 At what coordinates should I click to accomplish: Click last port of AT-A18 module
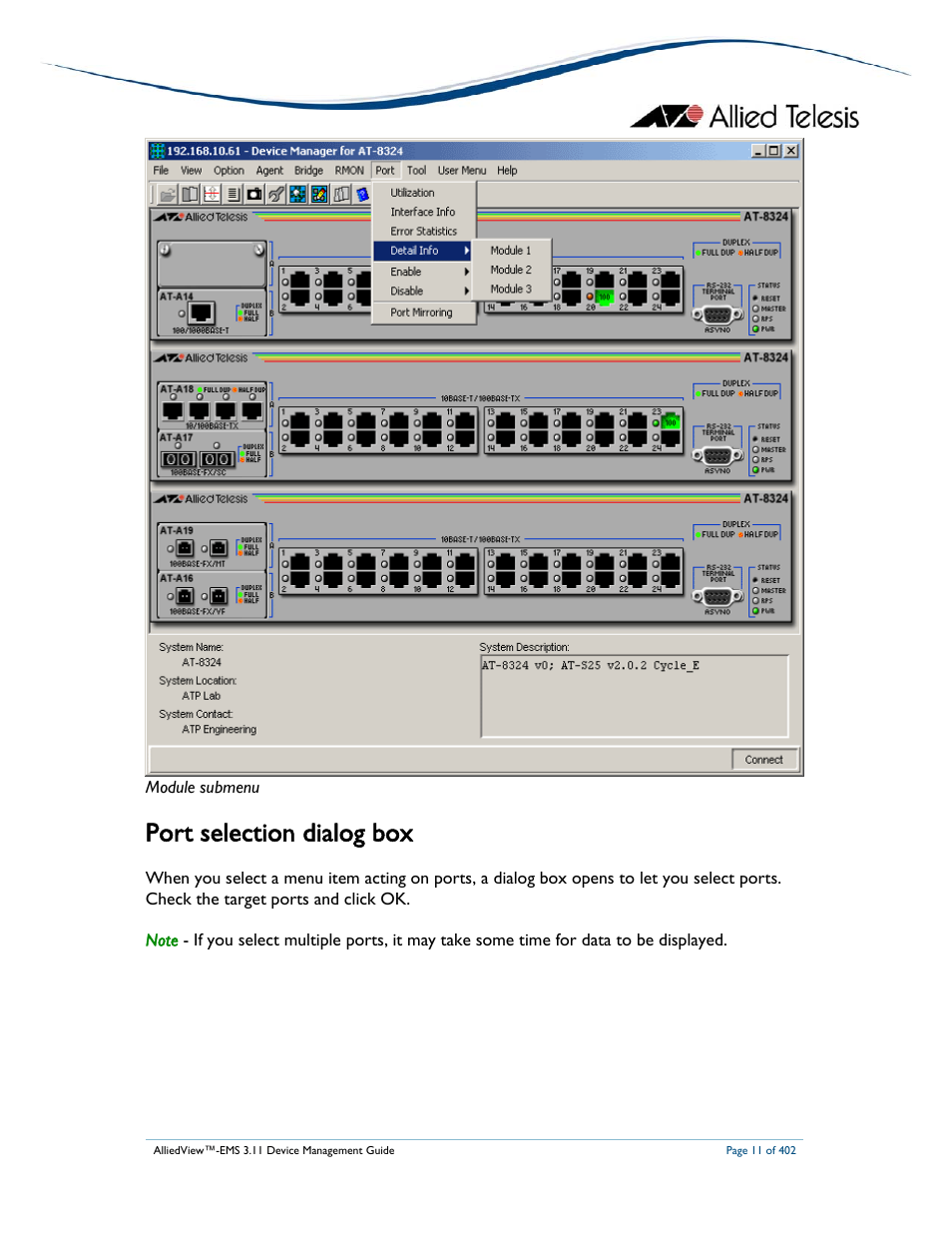(251, 409)
